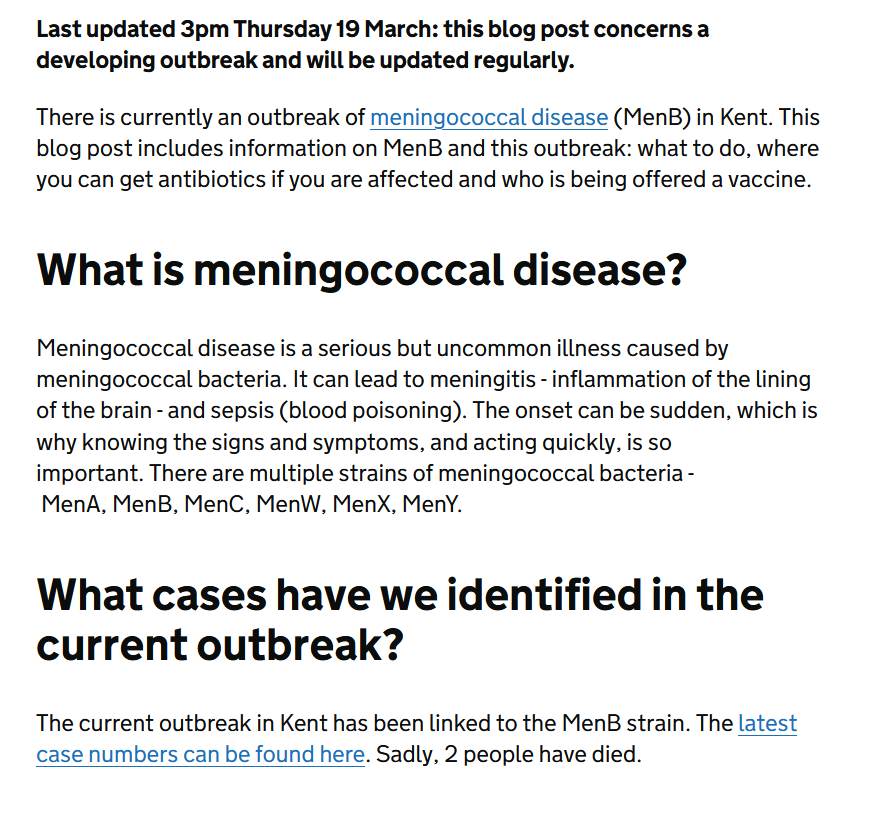Image resolution: width=888 pixels, height=817 pixels.
Task: Click "There is currently an outbreak of" text
Action: [x=200, y=118]
